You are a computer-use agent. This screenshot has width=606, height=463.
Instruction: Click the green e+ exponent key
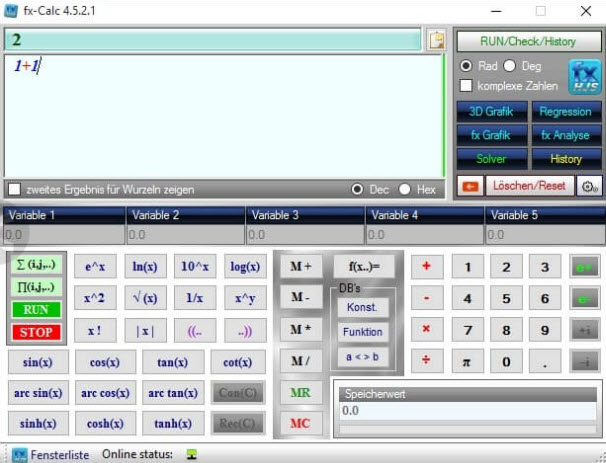[584, 267]
